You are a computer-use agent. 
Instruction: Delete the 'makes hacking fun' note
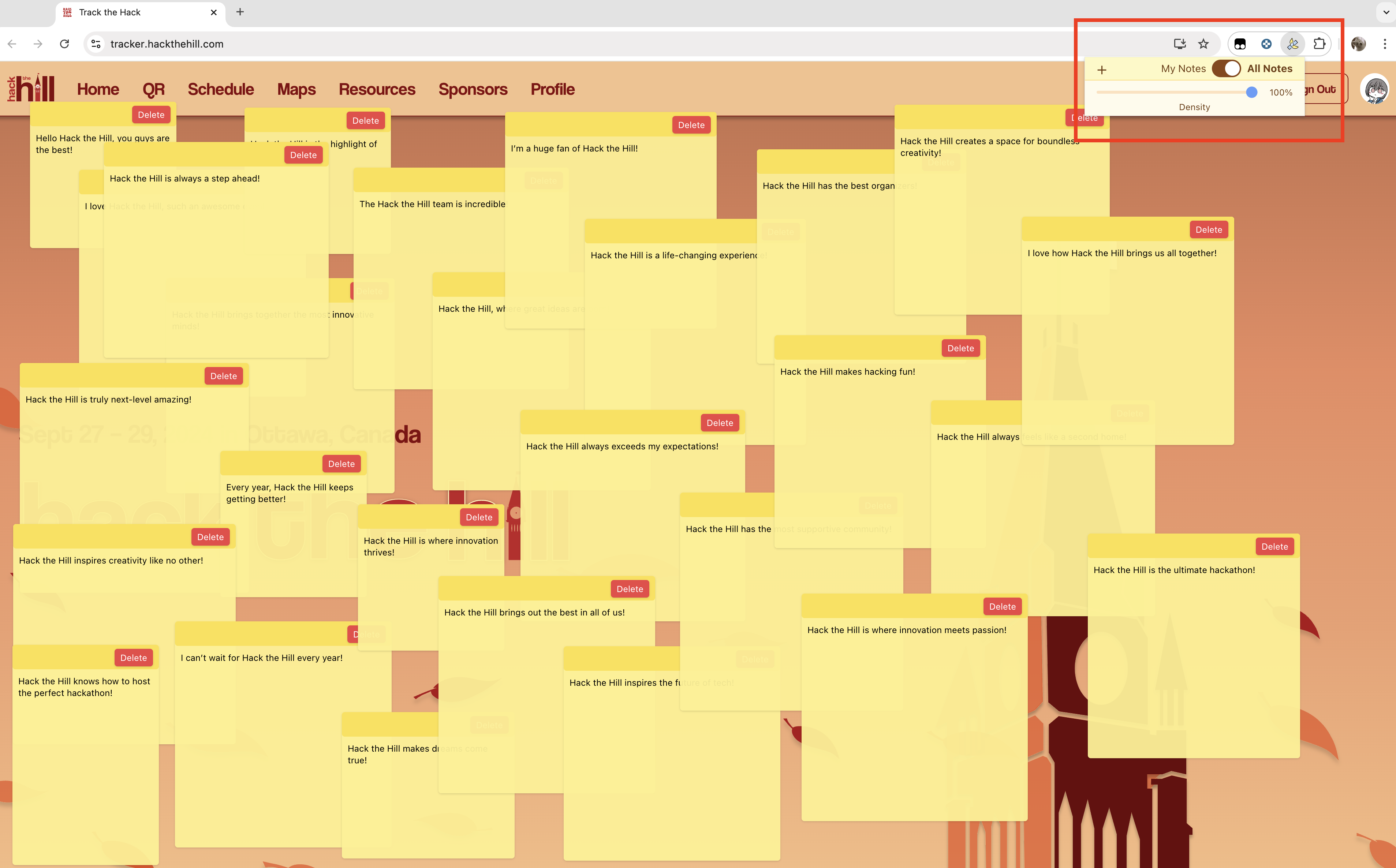[960, 348]
